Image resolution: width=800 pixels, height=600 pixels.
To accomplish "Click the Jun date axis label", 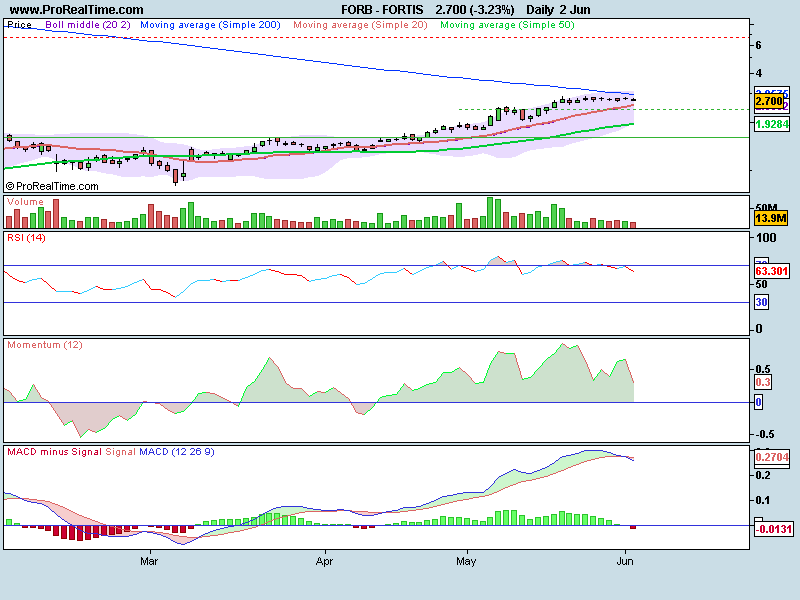I will (x=625, y=561).
